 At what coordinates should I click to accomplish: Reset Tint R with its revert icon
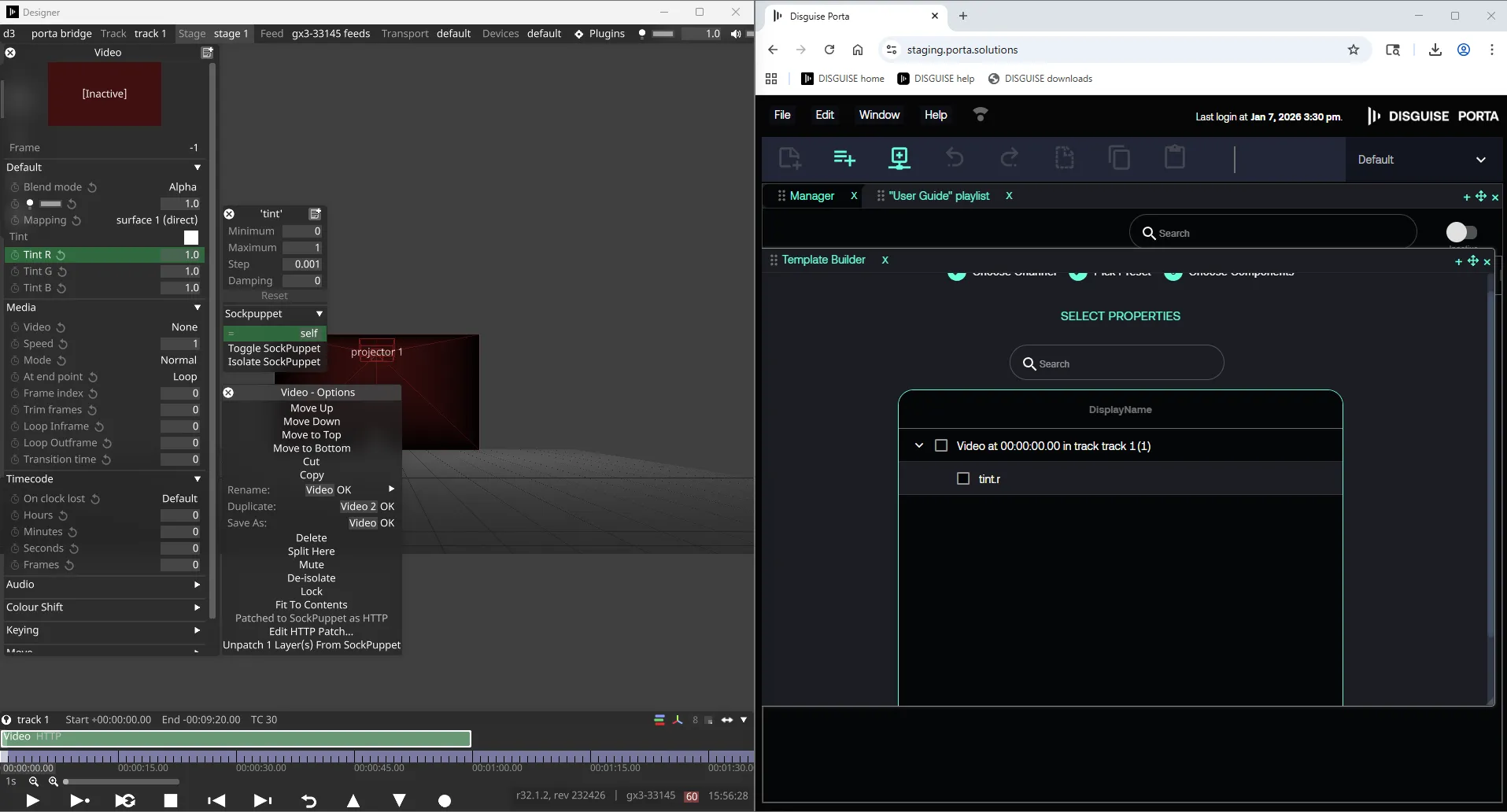(x=61, y=255)
